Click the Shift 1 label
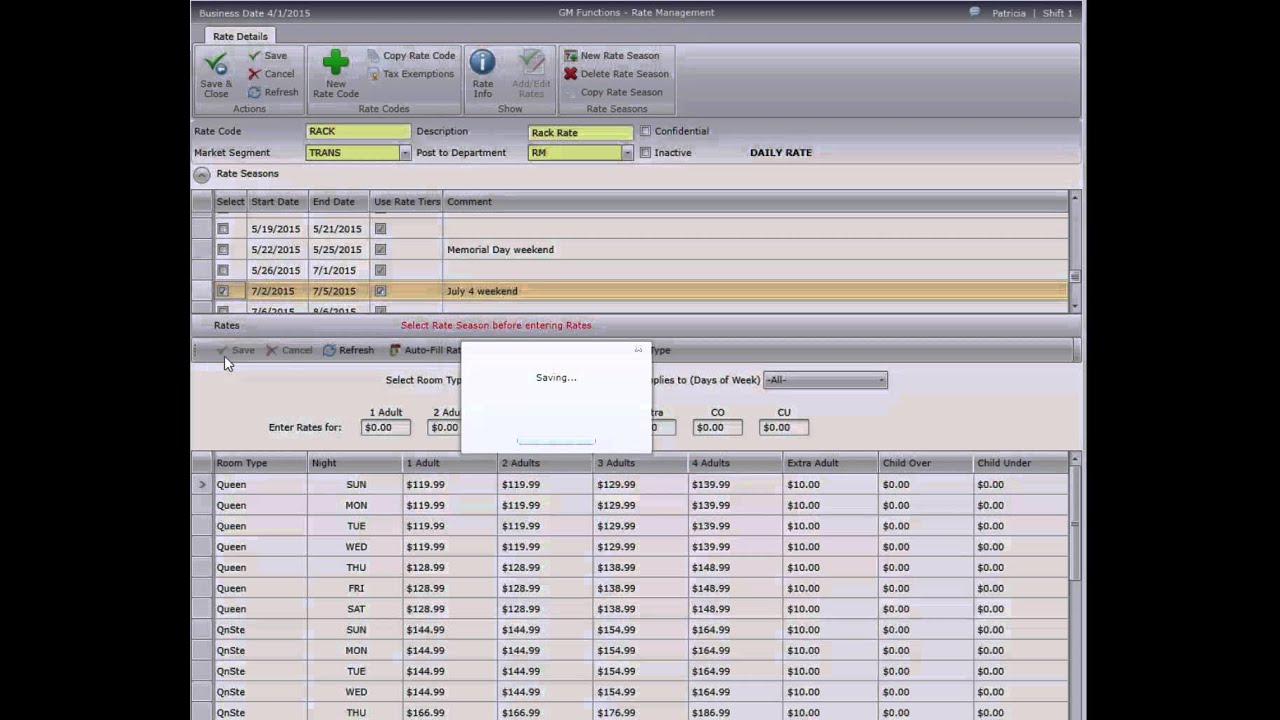Image resolution: width=1280 pixels, height=720 pixels. 1057,13
